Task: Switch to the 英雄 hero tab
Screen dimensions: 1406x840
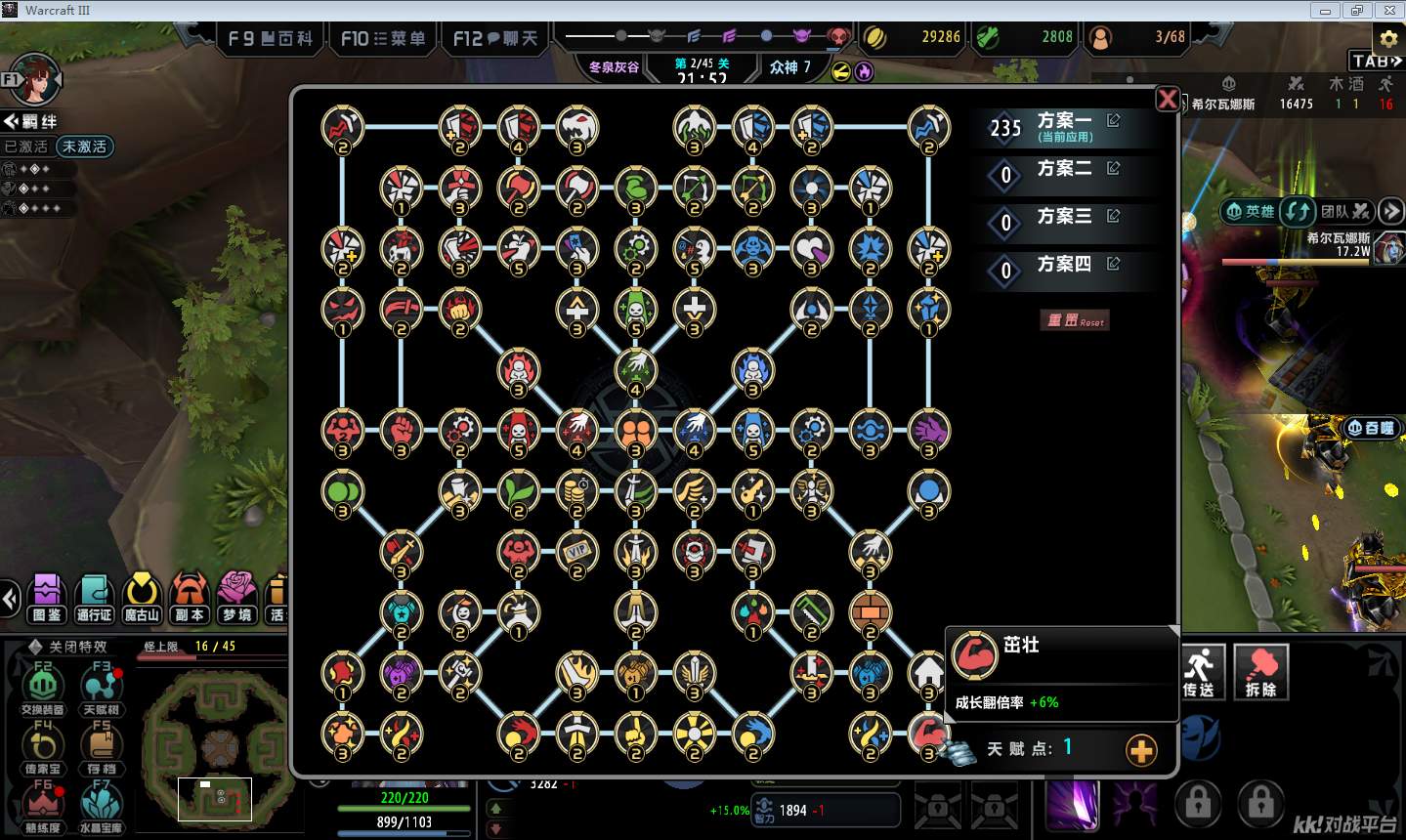Action: point(1252,211)
